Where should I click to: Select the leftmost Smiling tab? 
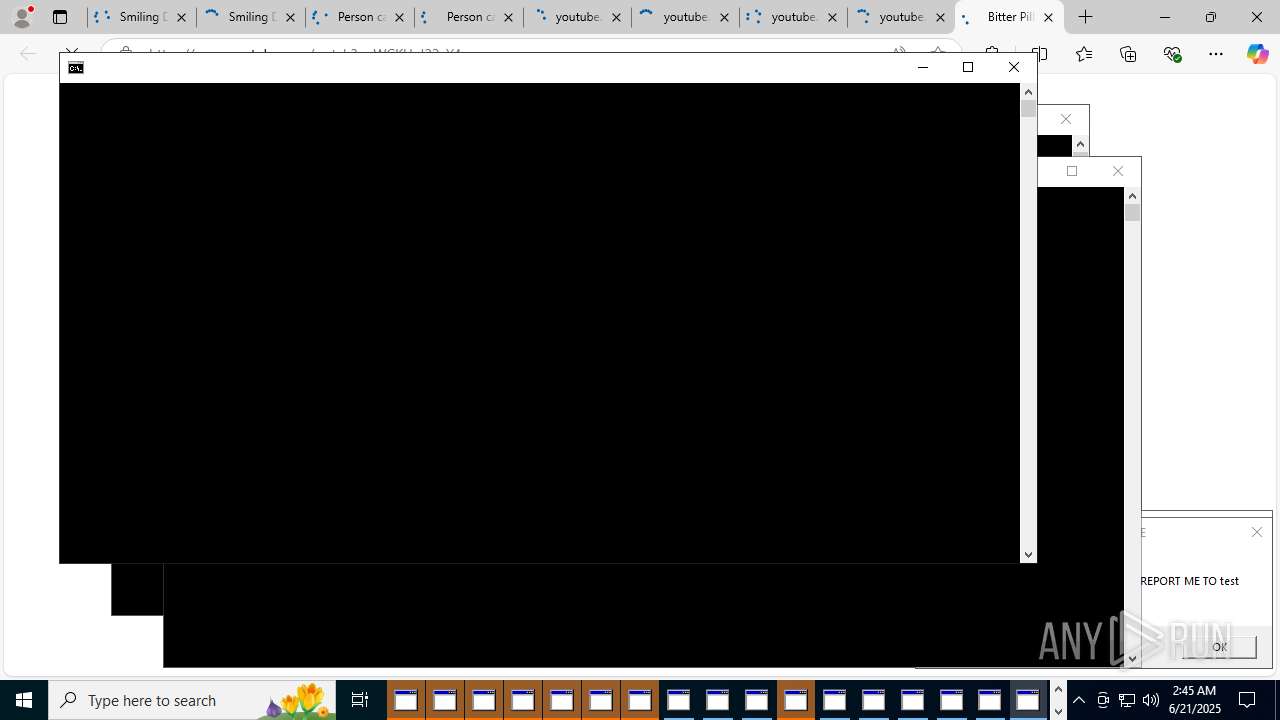[142, 17]
